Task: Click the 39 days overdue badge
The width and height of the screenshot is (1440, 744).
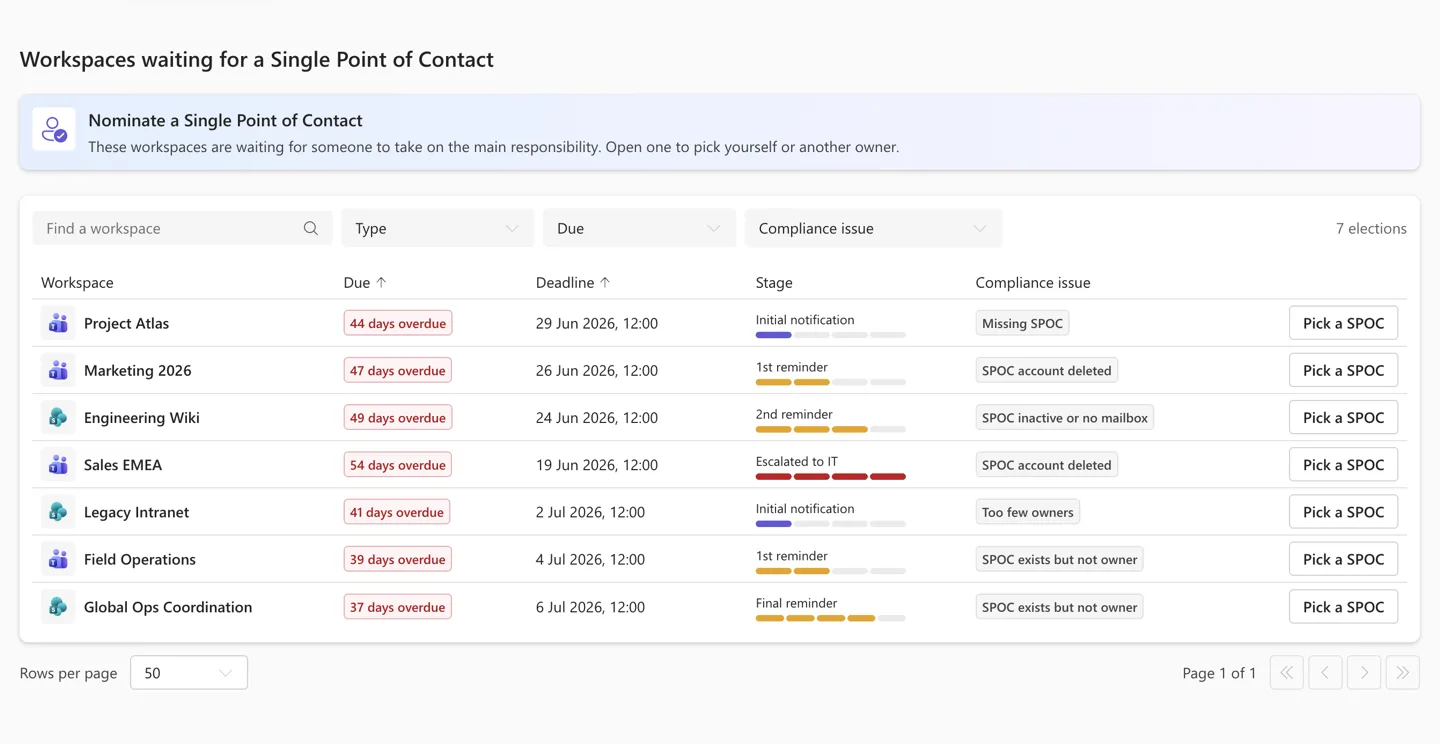Action: coord(397,559)
